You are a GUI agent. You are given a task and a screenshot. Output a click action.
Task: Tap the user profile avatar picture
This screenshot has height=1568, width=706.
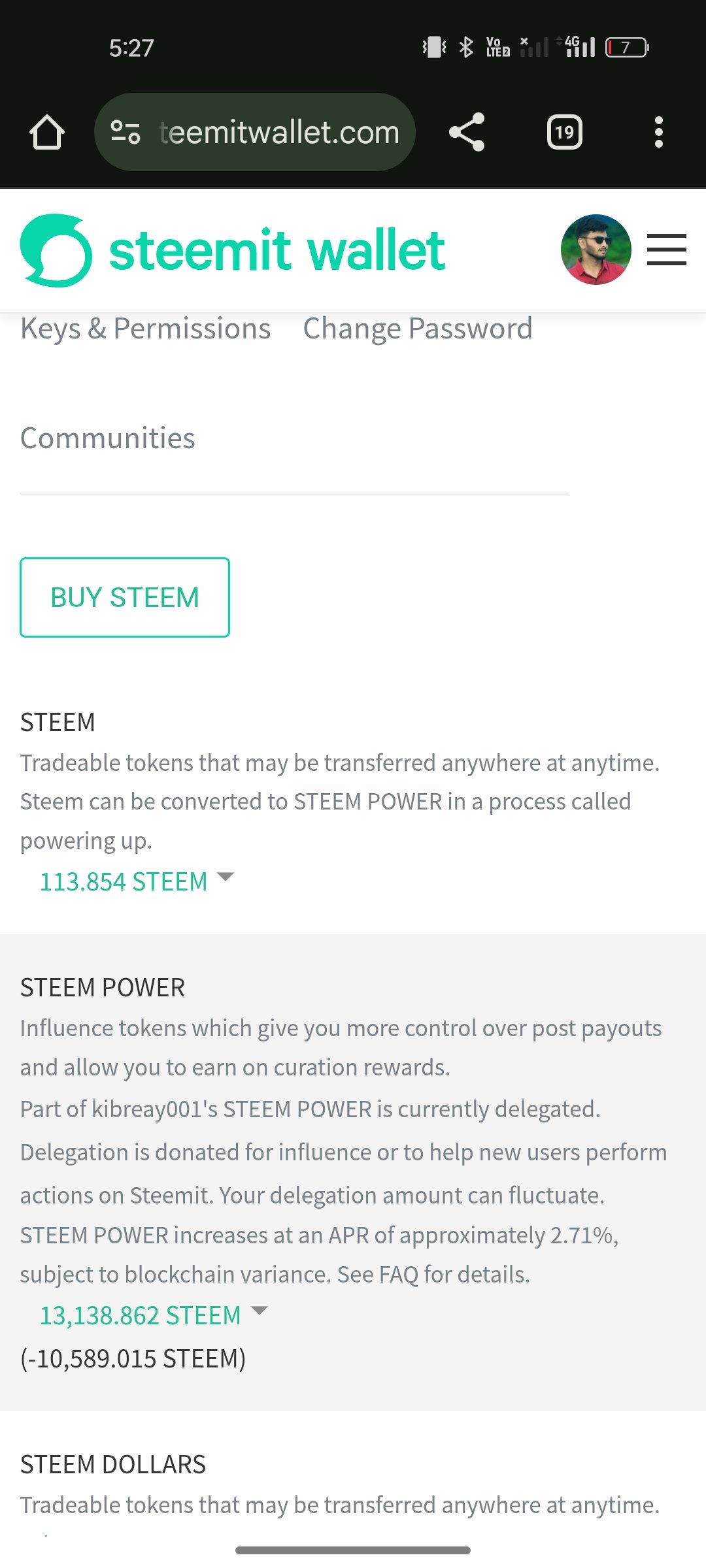pos(596,250)
